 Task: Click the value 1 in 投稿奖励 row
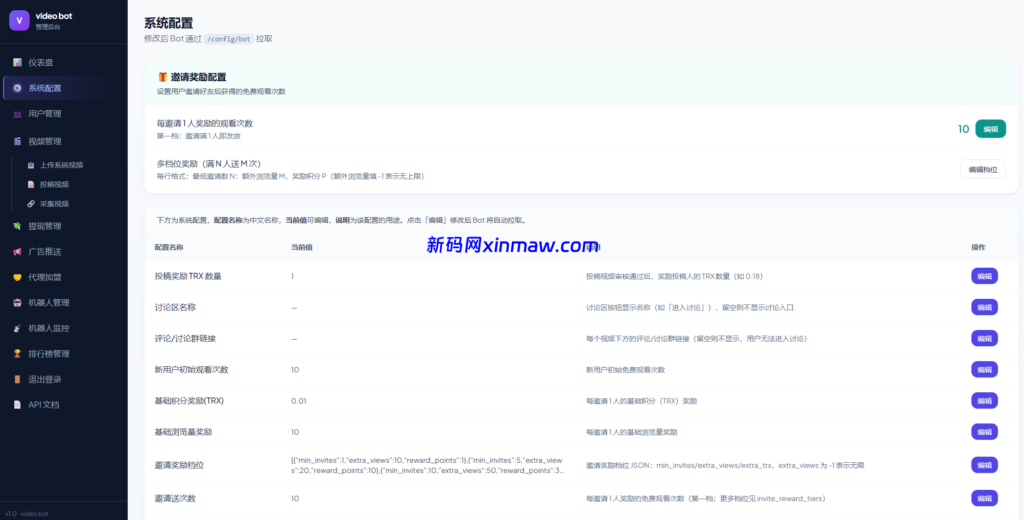coord(293,276)
